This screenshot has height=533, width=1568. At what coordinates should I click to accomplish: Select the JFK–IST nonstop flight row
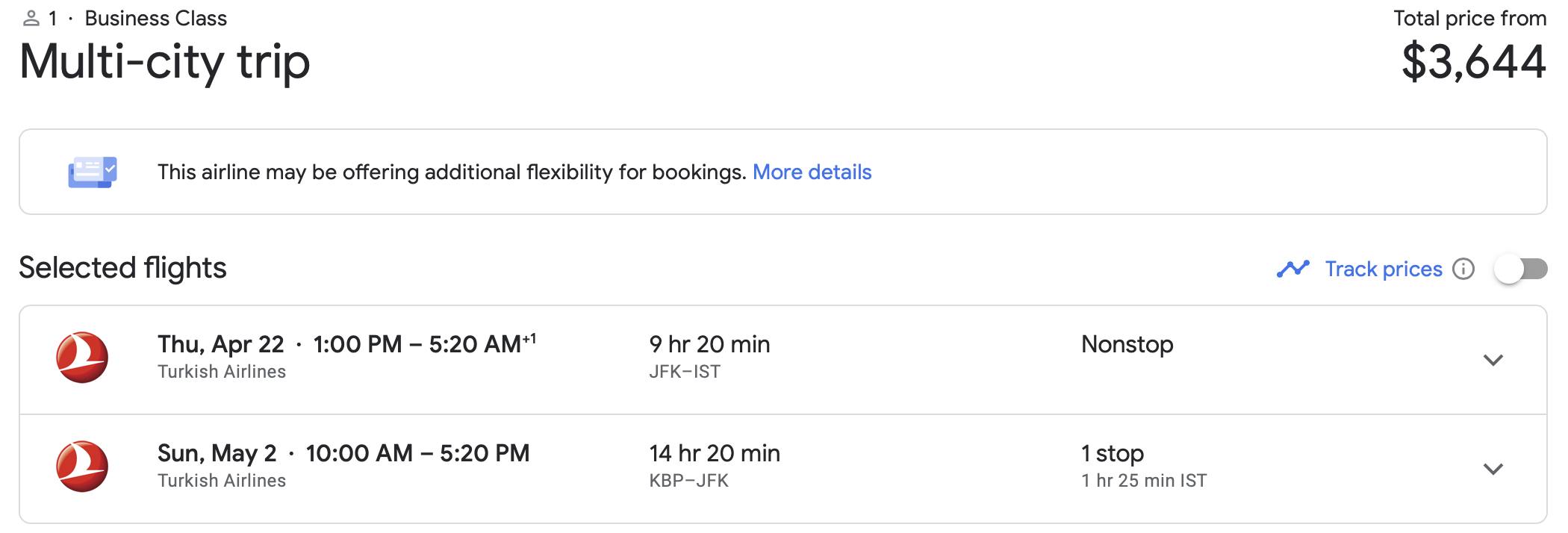[x=783, y=360]
